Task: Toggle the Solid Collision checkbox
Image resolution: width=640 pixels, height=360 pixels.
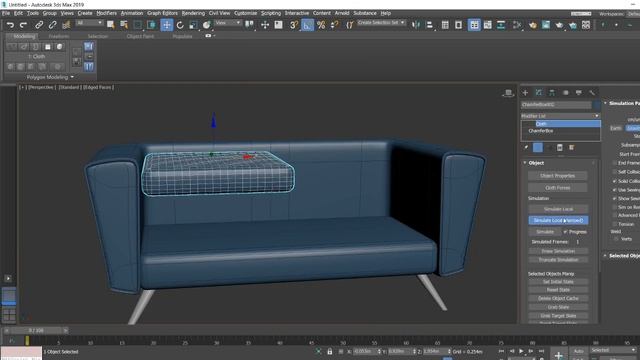Action: 615,181
